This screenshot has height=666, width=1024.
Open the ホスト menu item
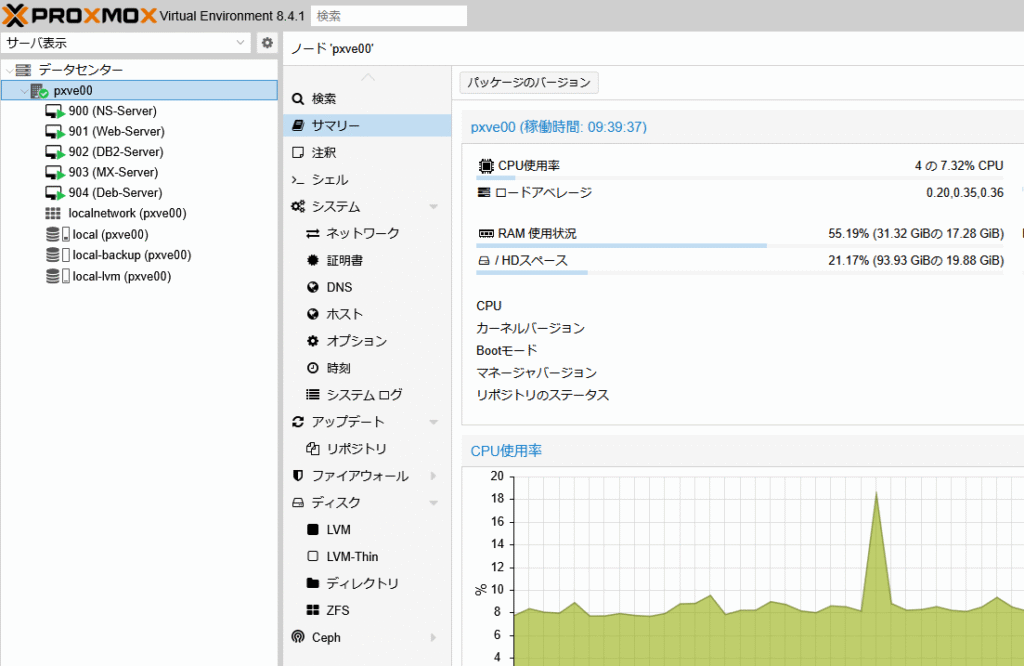(368, 314)
